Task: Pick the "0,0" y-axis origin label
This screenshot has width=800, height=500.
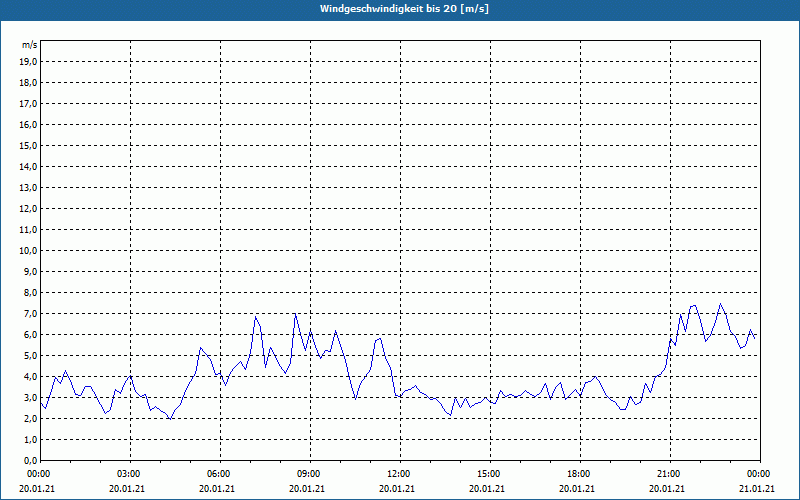Action: point(31,461)
